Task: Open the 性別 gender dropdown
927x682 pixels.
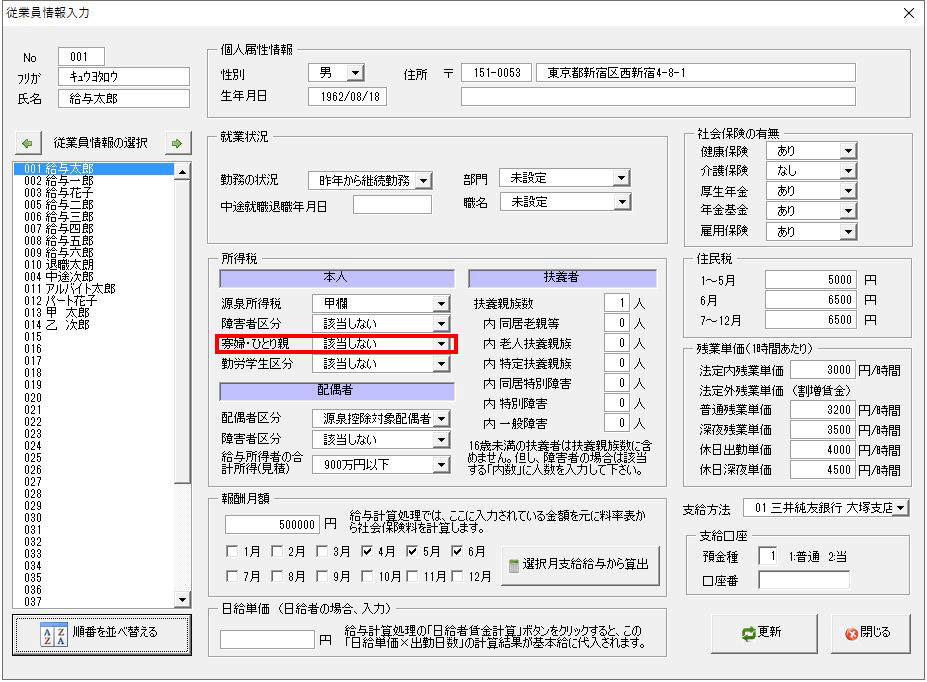Action: 355,73
